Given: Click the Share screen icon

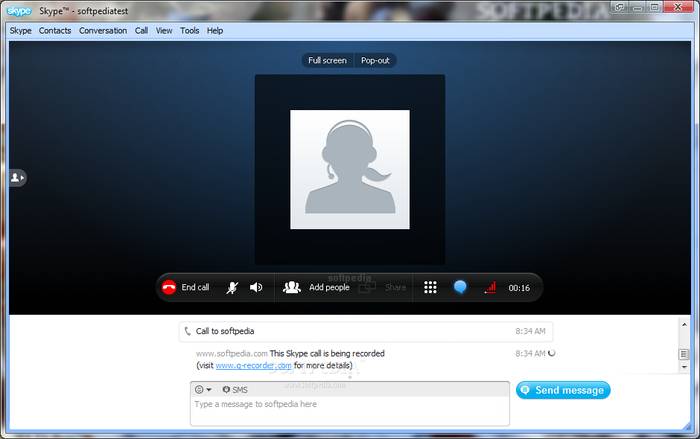Looking at the screenshot, I should coord(383,287).
